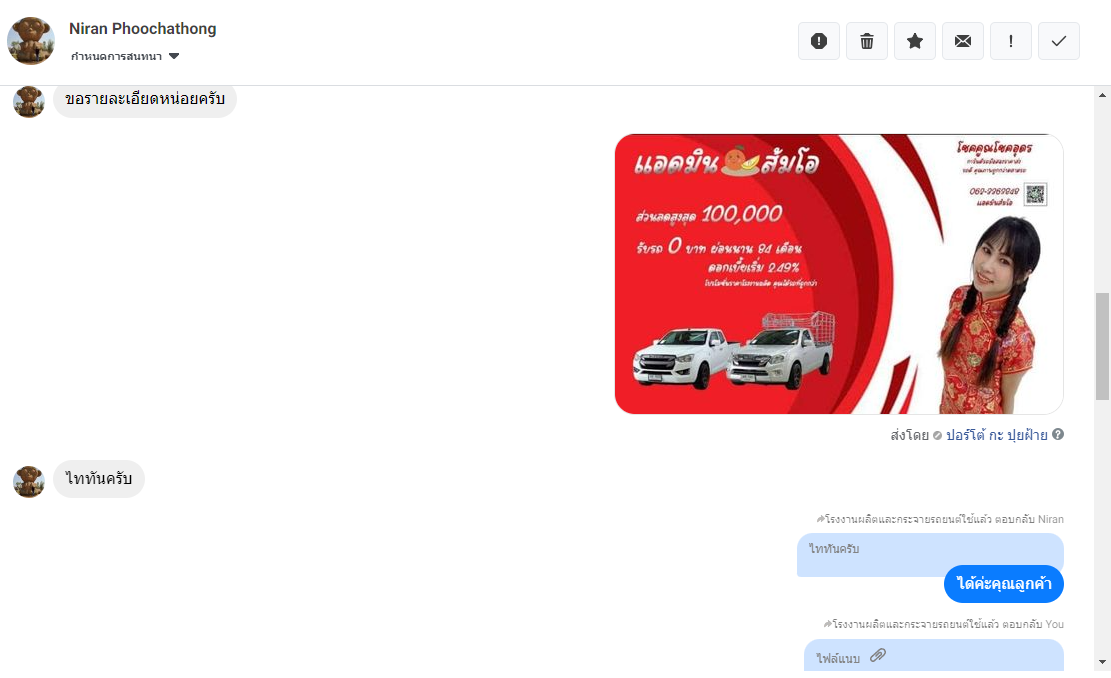The height and width of the screenshot is (678, 1111).
Task: Select the ได้ค่ะคุณลูกค้า reply bubble
Action: click(1003, 584)
